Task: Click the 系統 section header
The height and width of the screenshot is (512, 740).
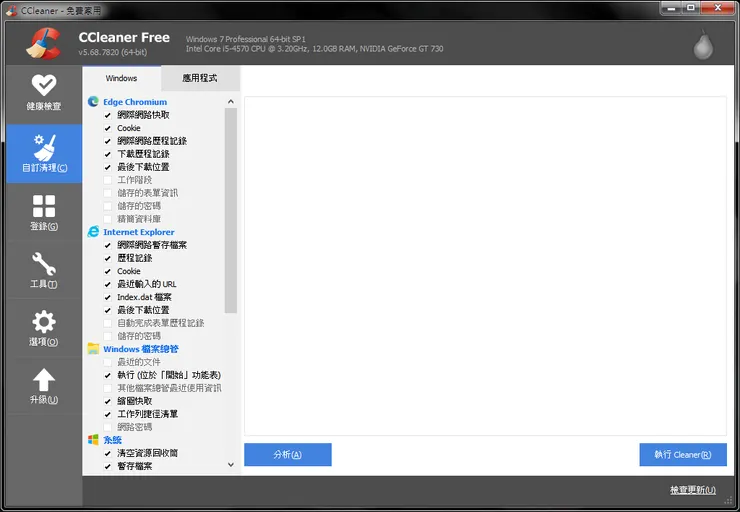Action: (x=113, y=440)
